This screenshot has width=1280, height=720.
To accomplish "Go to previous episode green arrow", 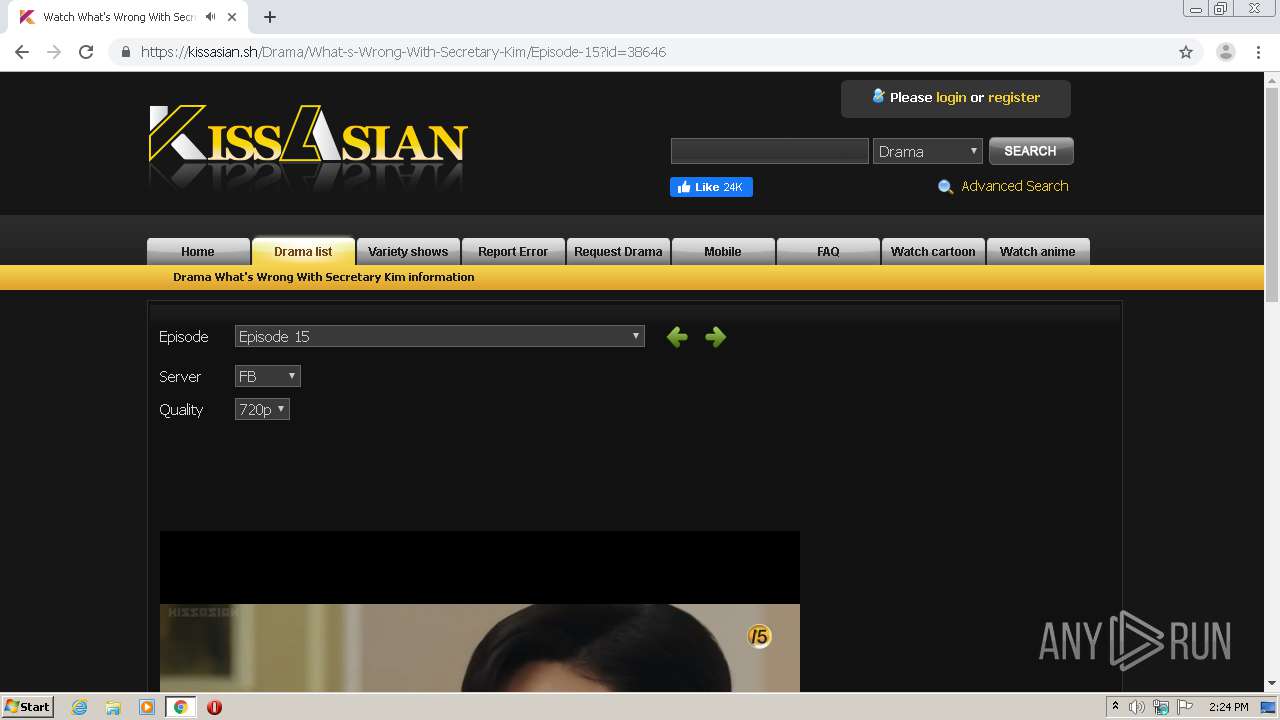I will (677, 337).
